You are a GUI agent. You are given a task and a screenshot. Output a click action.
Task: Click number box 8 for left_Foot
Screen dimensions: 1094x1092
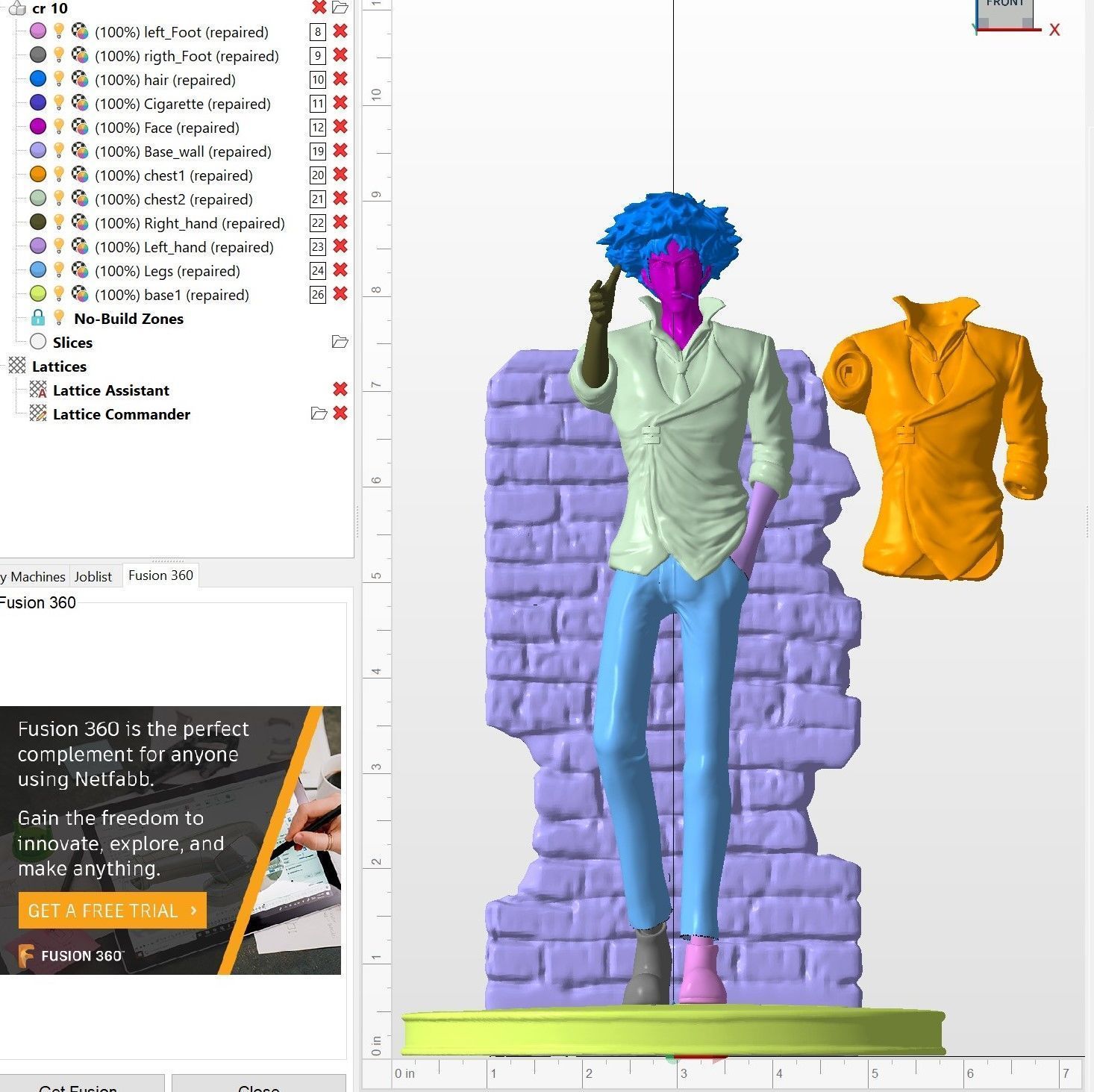click(318, 31)
